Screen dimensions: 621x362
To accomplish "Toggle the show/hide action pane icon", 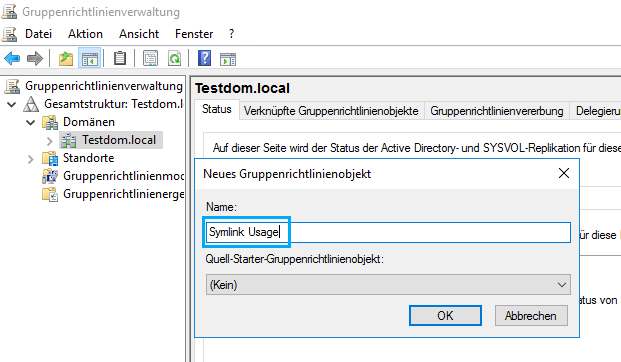I will click(228, 59).
